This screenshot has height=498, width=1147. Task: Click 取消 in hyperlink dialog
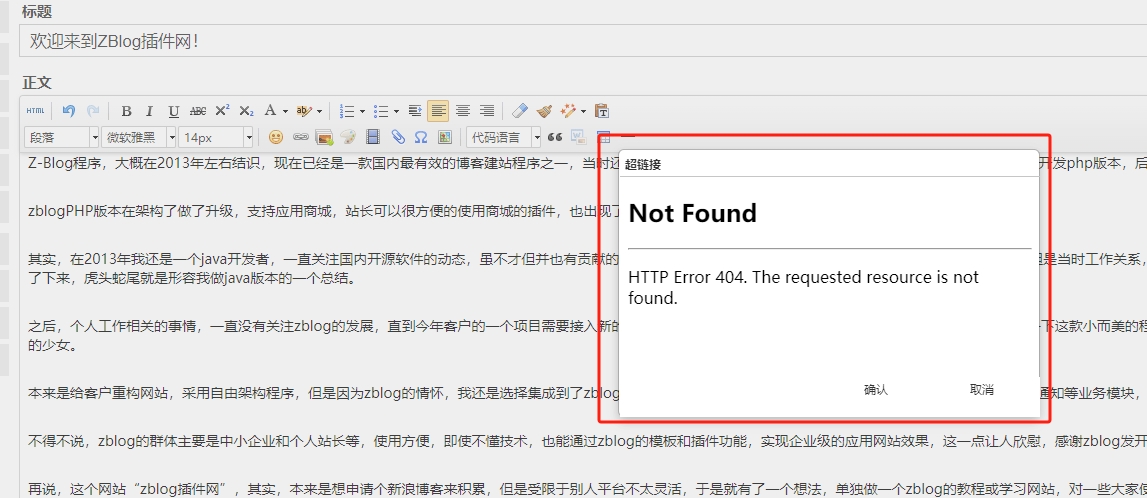pos(982,390)
